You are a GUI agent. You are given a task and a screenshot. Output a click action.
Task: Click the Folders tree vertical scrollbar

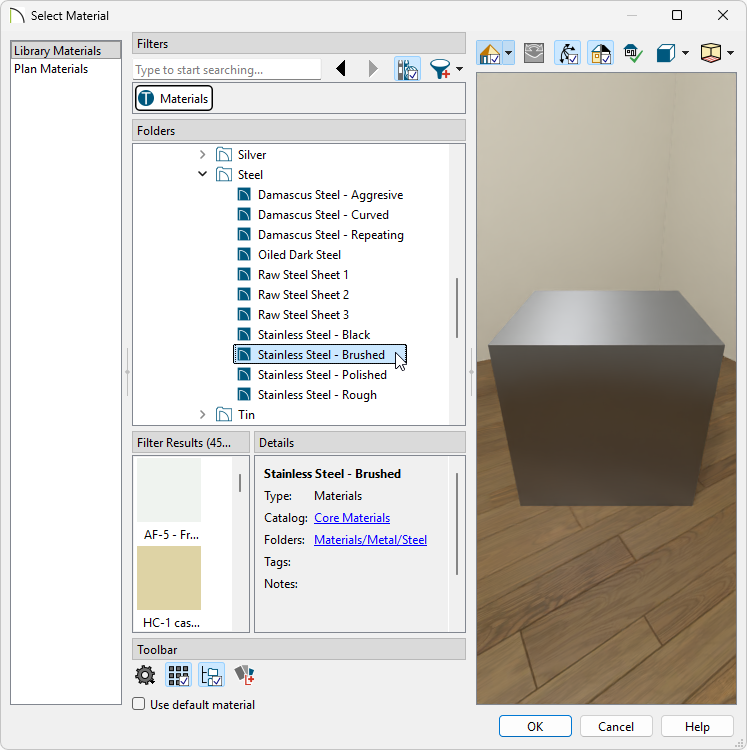click(x=457, y=308)
